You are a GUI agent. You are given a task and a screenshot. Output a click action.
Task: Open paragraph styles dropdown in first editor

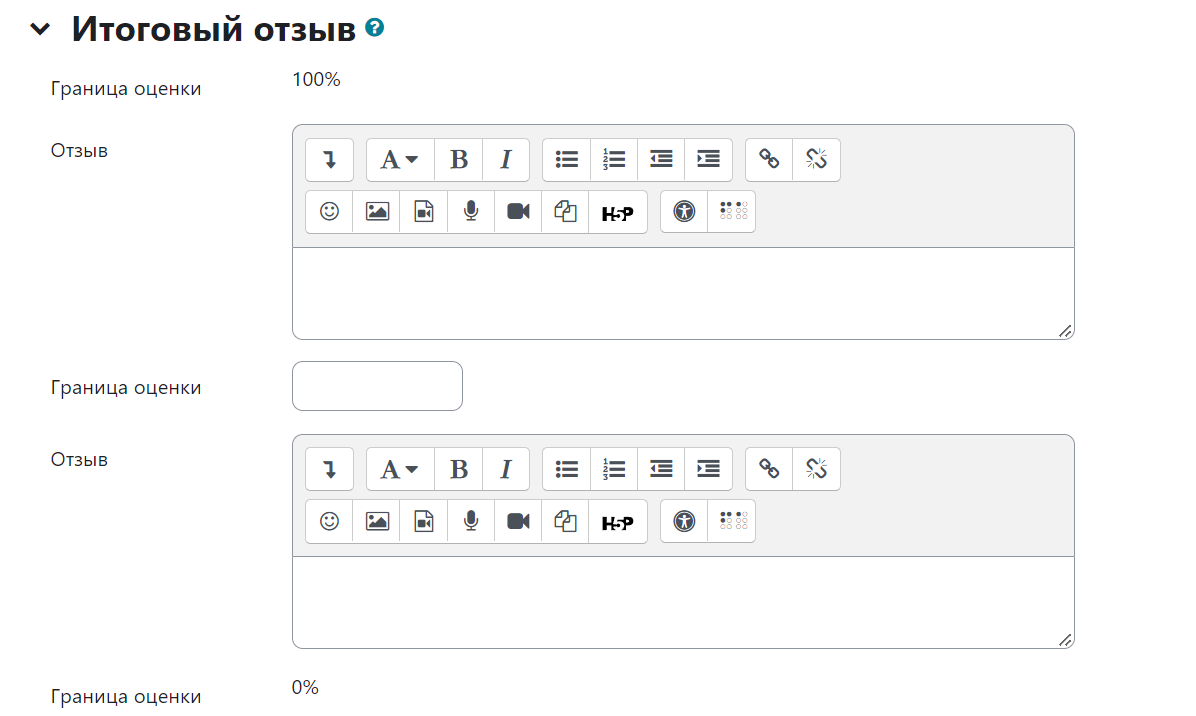[x=399, y=160]
